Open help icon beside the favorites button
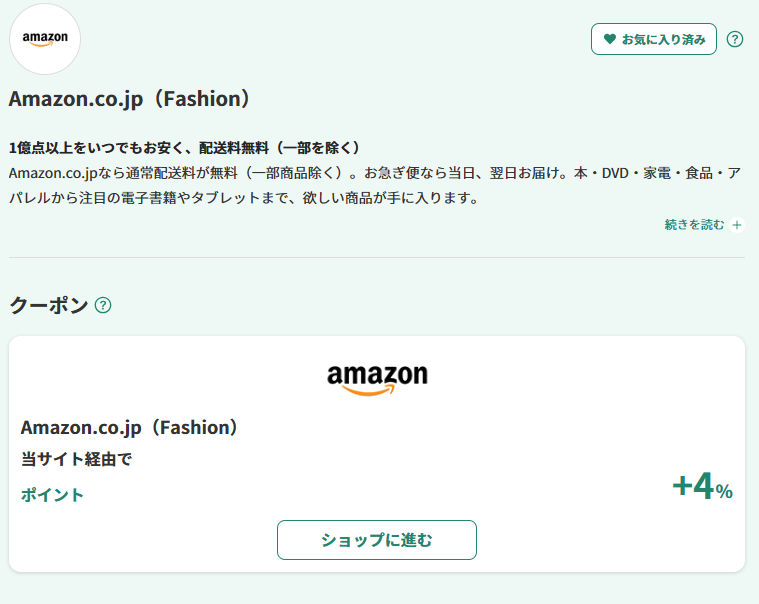Viewport: 759px width, 604px height. tap(735, 40)
